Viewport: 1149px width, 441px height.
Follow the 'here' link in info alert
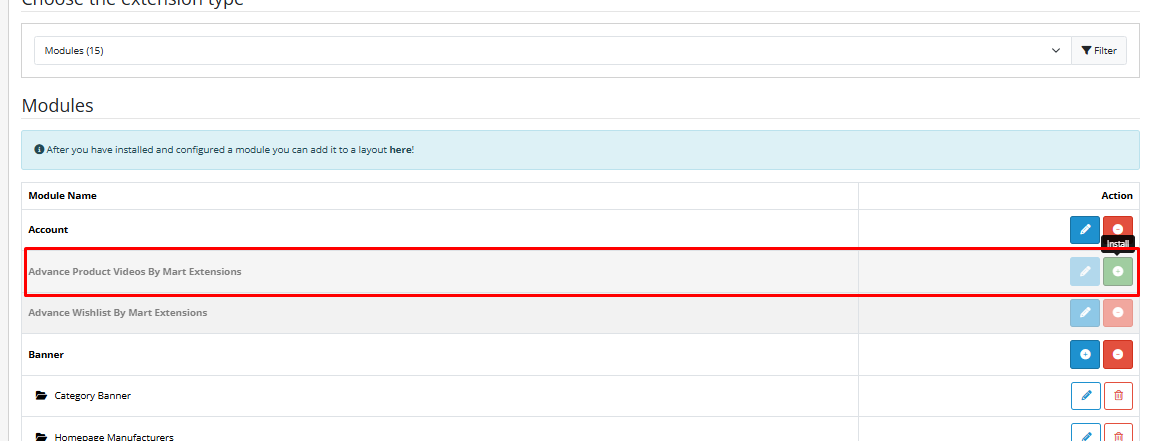(400, 149)
